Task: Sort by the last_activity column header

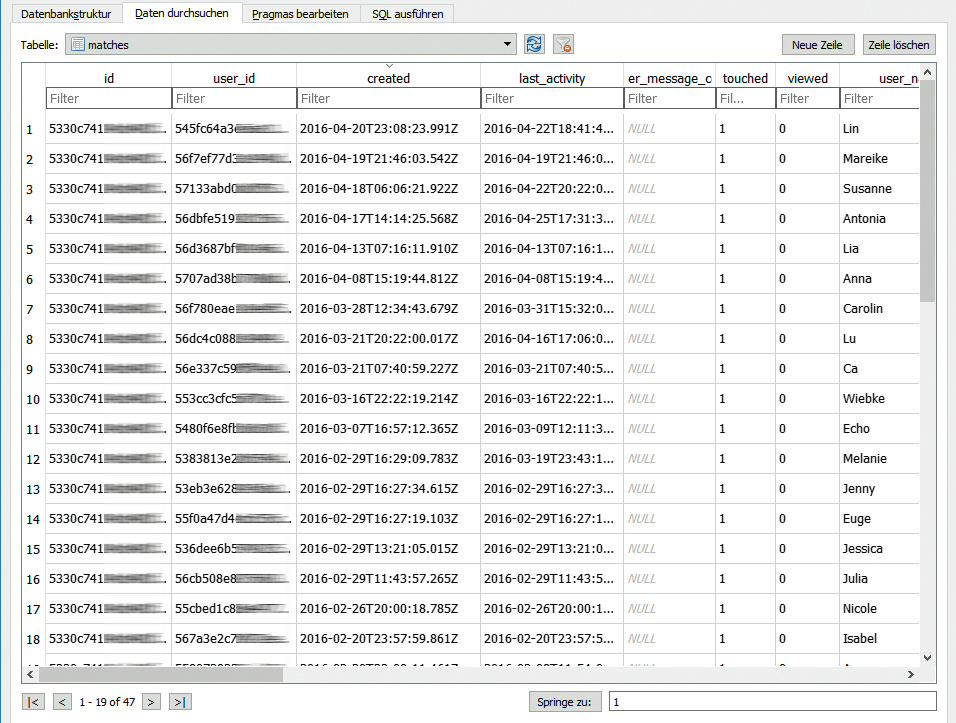Action: (552, 77)
